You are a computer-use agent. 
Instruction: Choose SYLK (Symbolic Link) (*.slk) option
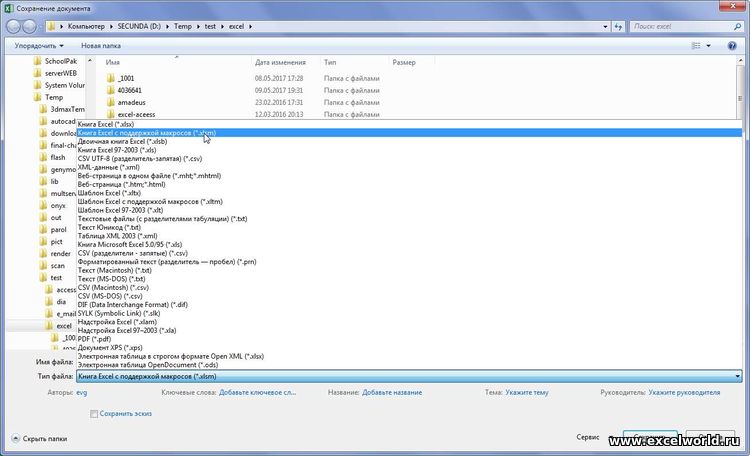tap(409, 313)
